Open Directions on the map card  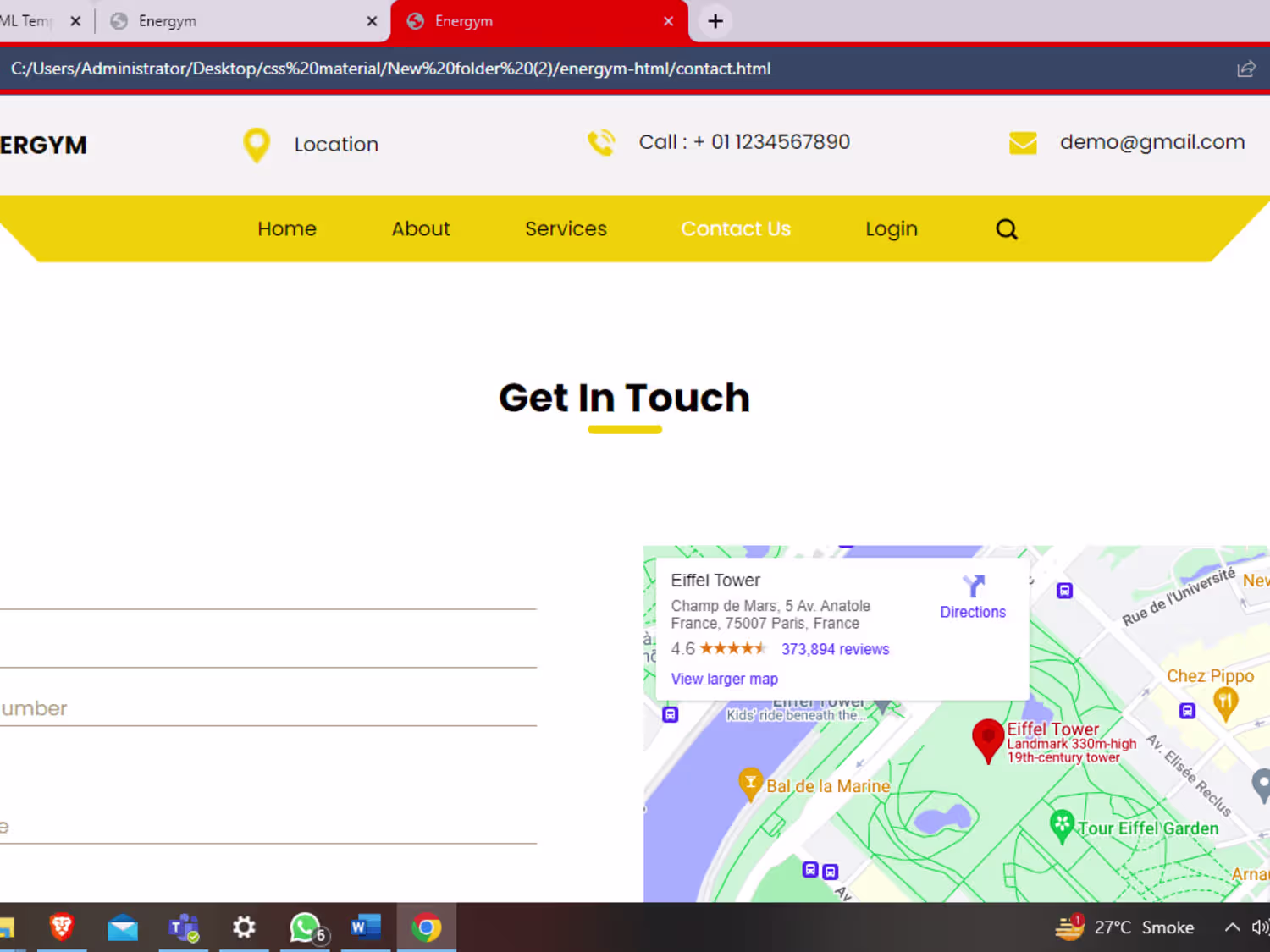click(973, 597)
